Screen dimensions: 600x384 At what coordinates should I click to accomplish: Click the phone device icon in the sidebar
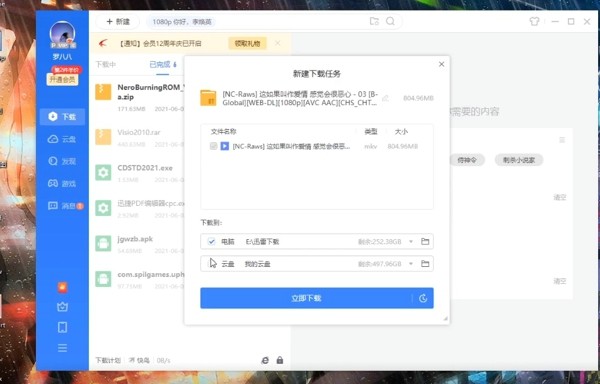(62, 327)
